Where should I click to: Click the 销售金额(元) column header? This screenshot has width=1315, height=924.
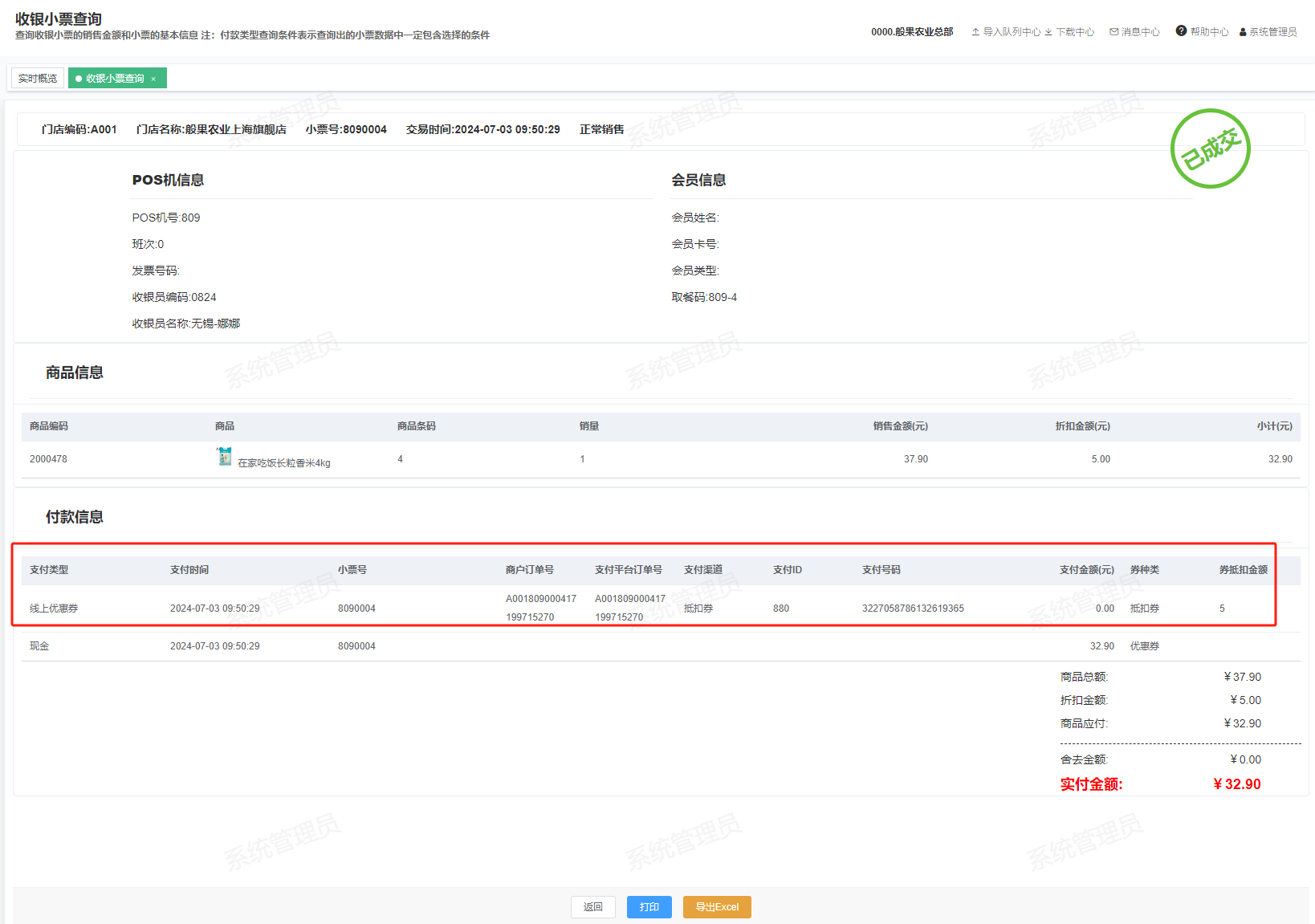[x=900, y=426]
